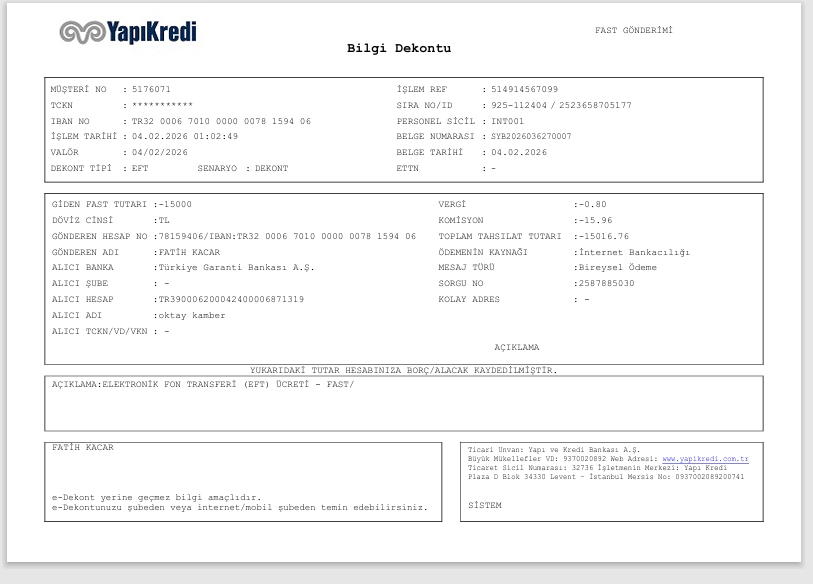The image size is (813, 584).
Task: Click the SIRA NO/ID value 925-112404
Action: click(x=518, y=105)
